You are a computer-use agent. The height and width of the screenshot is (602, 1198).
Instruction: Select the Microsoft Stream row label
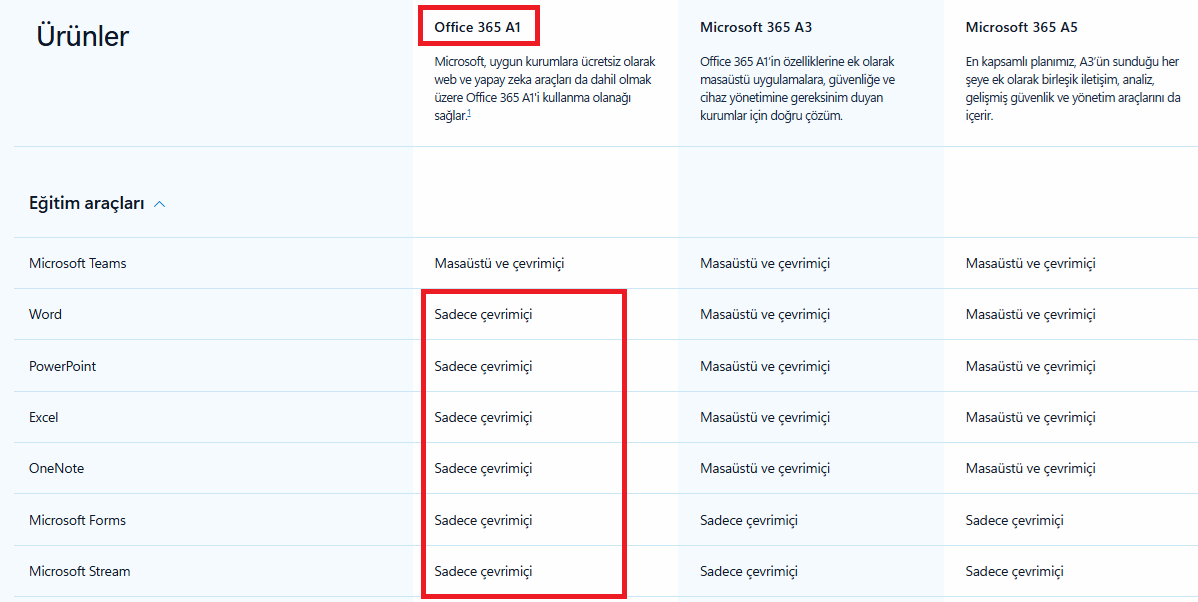78,571
